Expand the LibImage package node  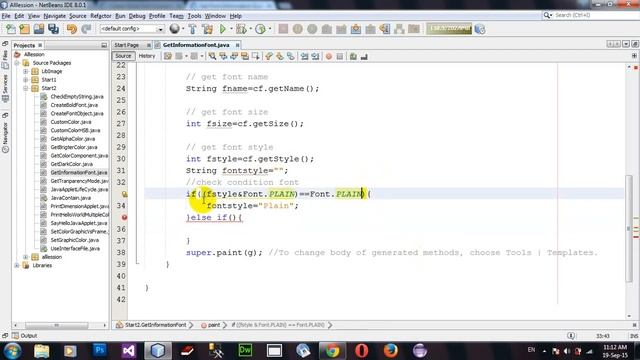pyautogui.click(x=26, y=71)
